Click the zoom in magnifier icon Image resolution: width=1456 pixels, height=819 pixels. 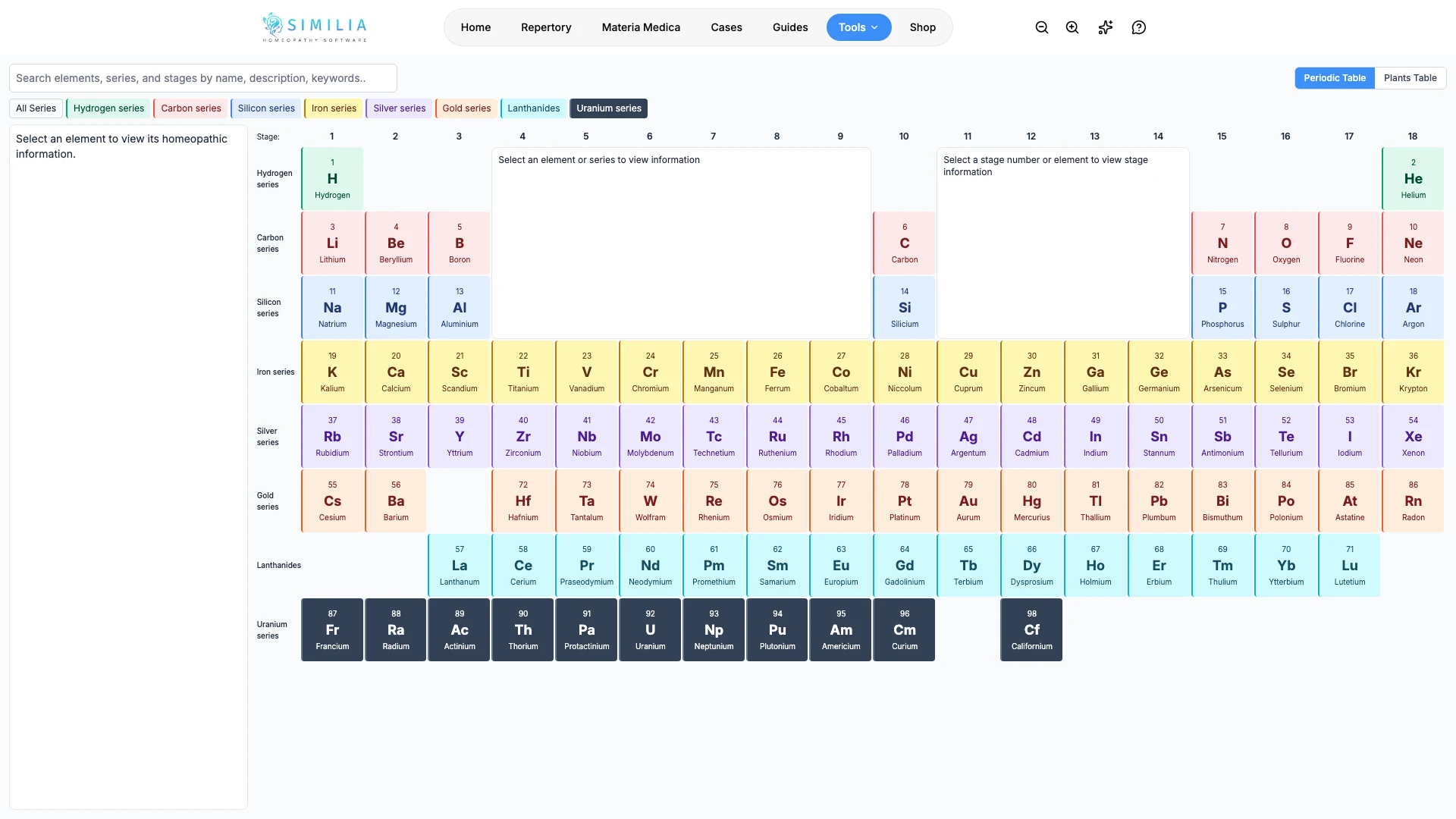click(x=1072, y=27)
